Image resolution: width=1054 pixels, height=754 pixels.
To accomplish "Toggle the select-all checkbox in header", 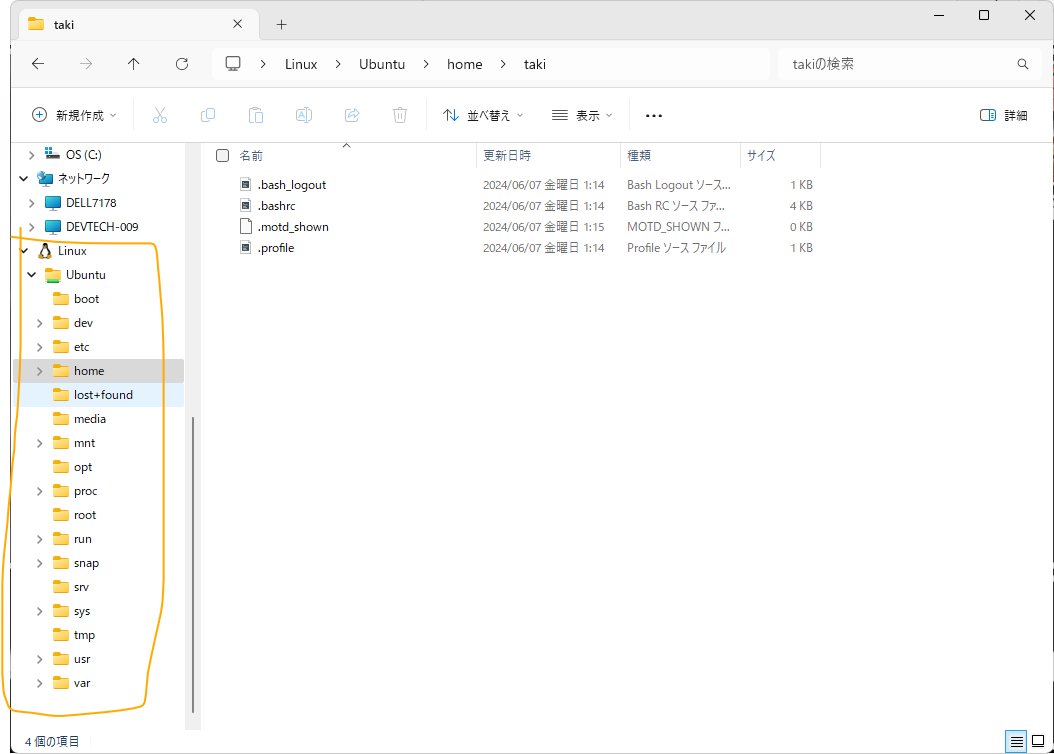I will pos(222,155).
